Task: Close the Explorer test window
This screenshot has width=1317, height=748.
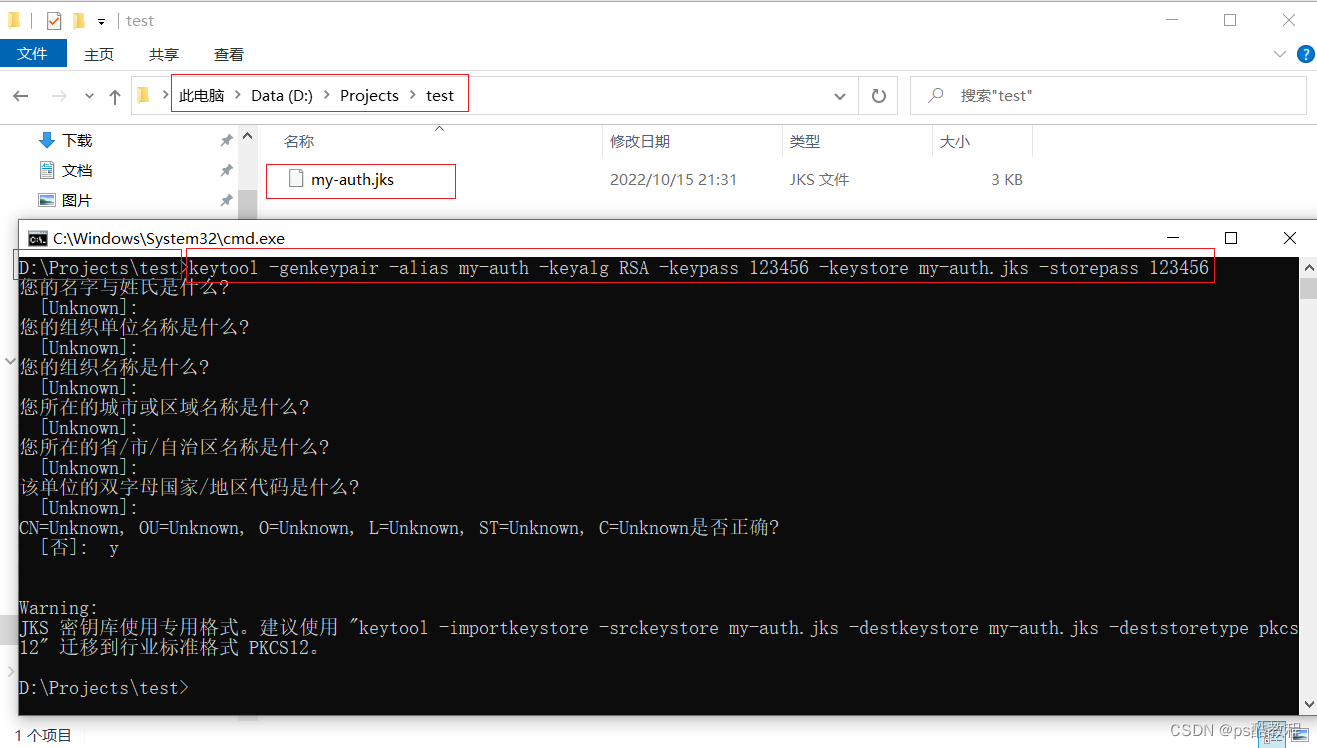Action: pyautogui.click(x=1289, y=20)
